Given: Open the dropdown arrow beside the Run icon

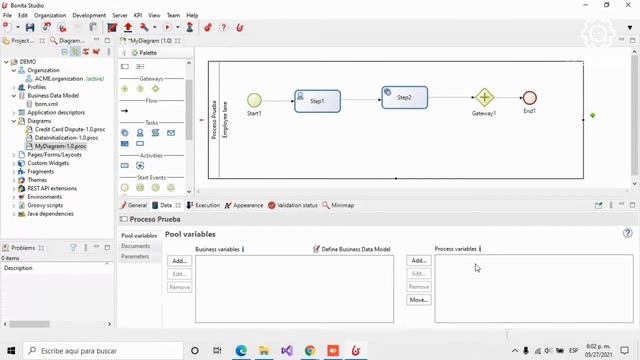Looking at the screenshot, I should (178, 27).
